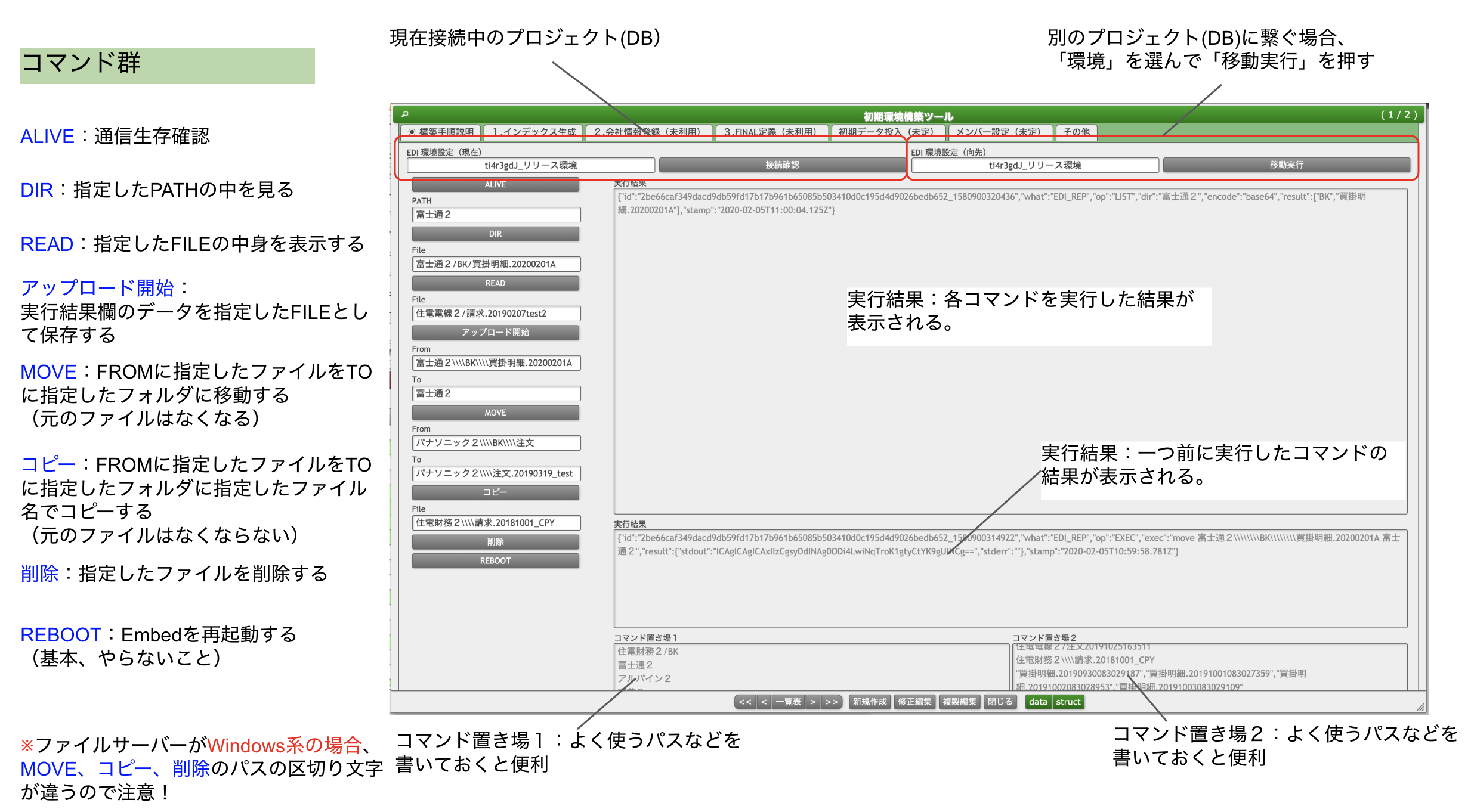Viewport: 1471px width, 812px height.
Task: Click the File field with 請求.20181001_CPY above 削除
Action: pos(496,523)
